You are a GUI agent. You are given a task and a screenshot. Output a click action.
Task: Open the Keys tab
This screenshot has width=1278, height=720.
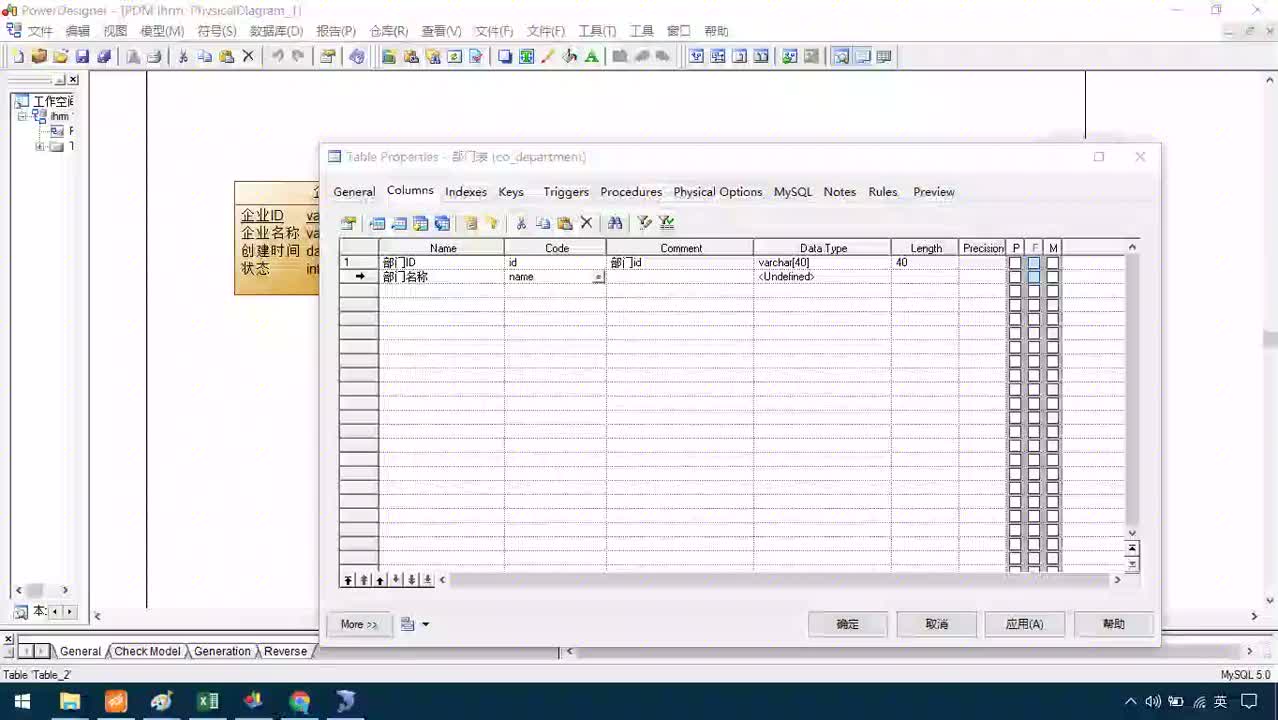tap(511, 192)
